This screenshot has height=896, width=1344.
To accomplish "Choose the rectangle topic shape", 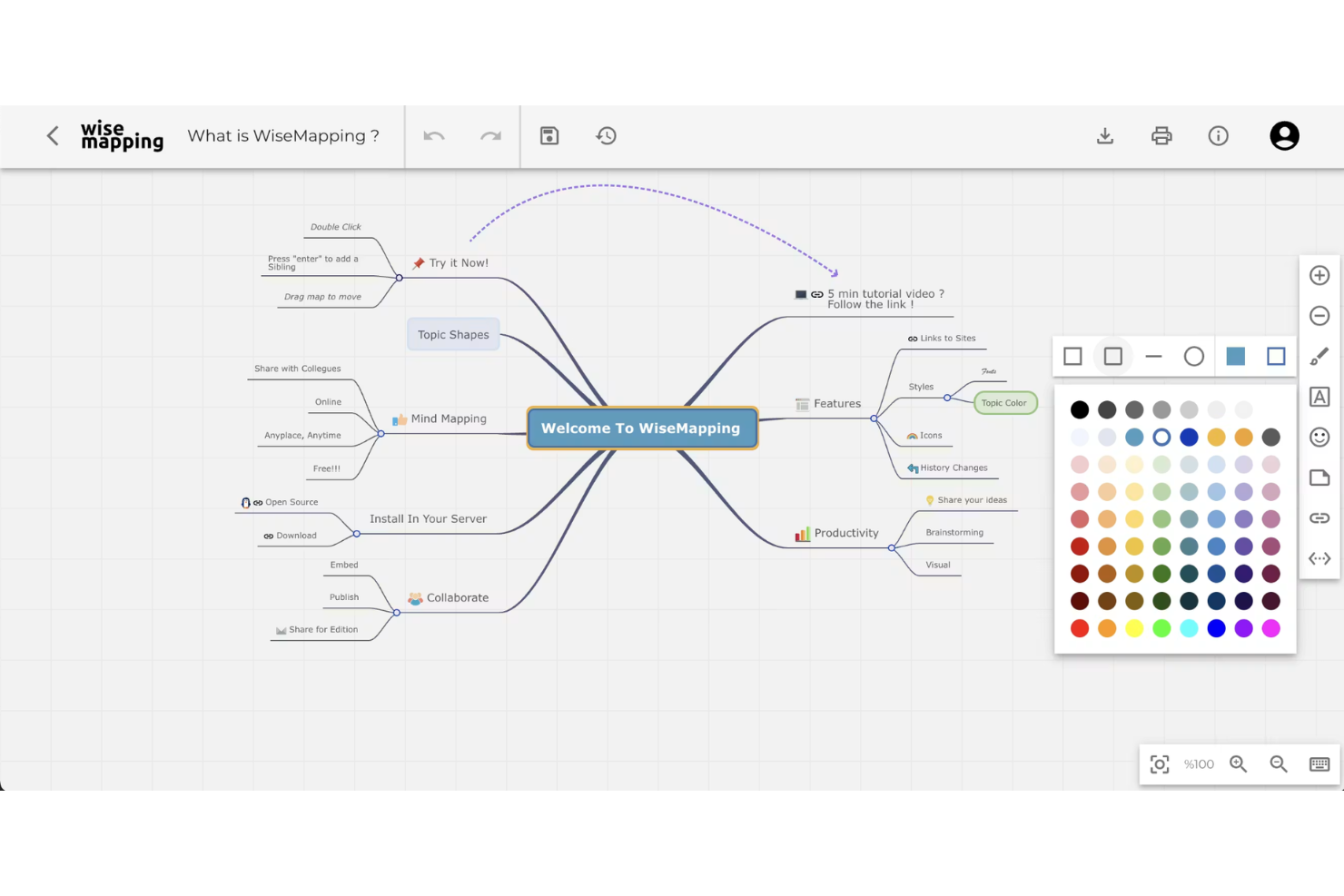I will point(1072,356).
